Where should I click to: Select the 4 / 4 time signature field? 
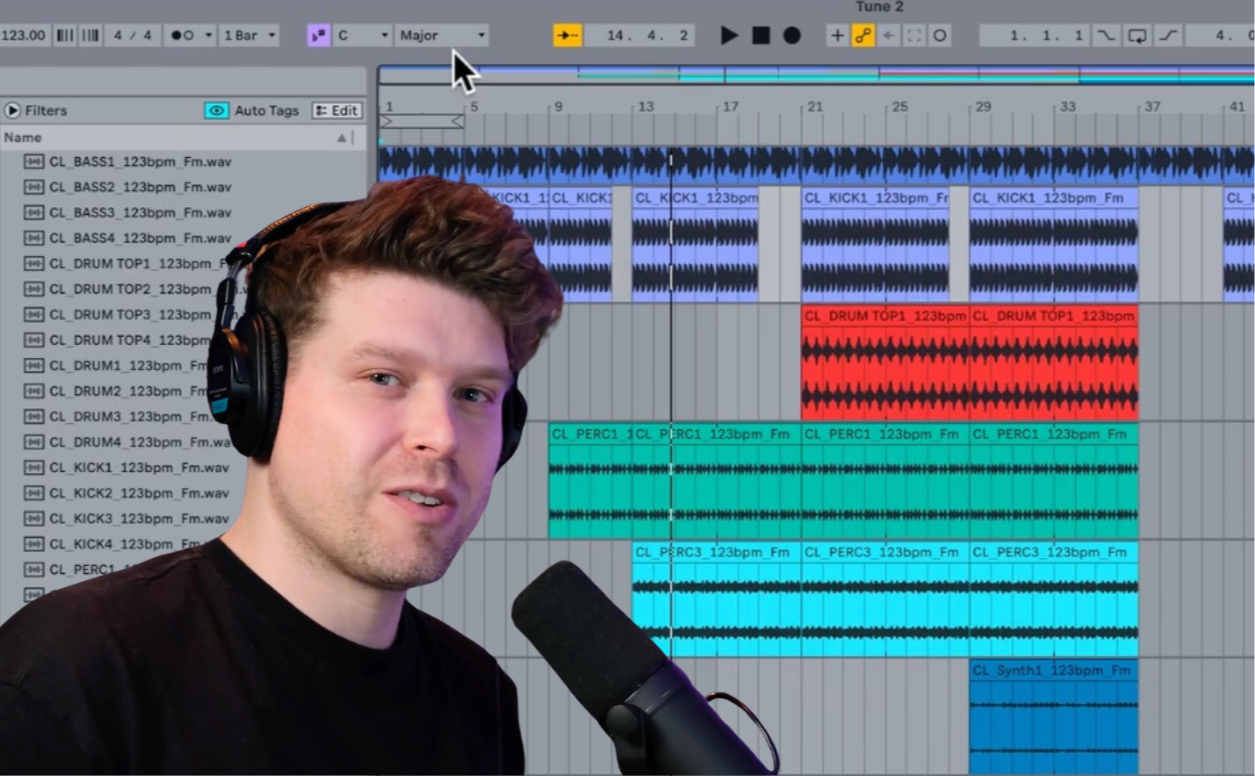pos(133,35)
